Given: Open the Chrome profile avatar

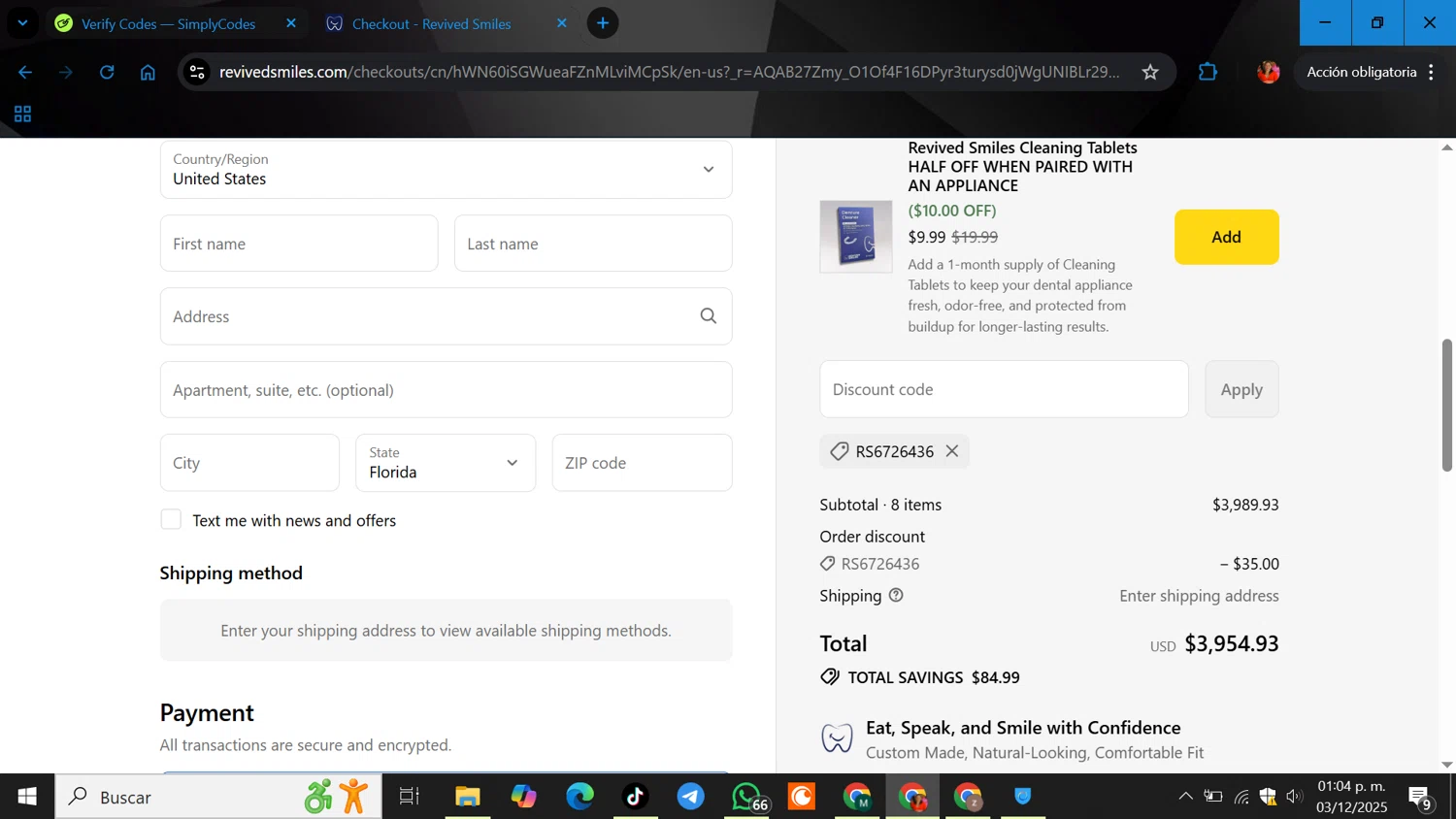Looking at the screenshot, I should coord(1268,72).
